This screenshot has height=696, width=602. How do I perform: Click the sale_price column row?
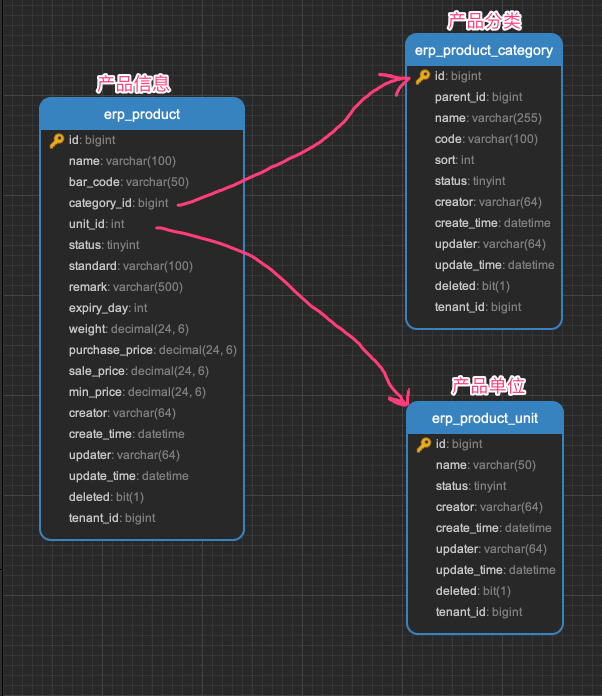(138, 371)
